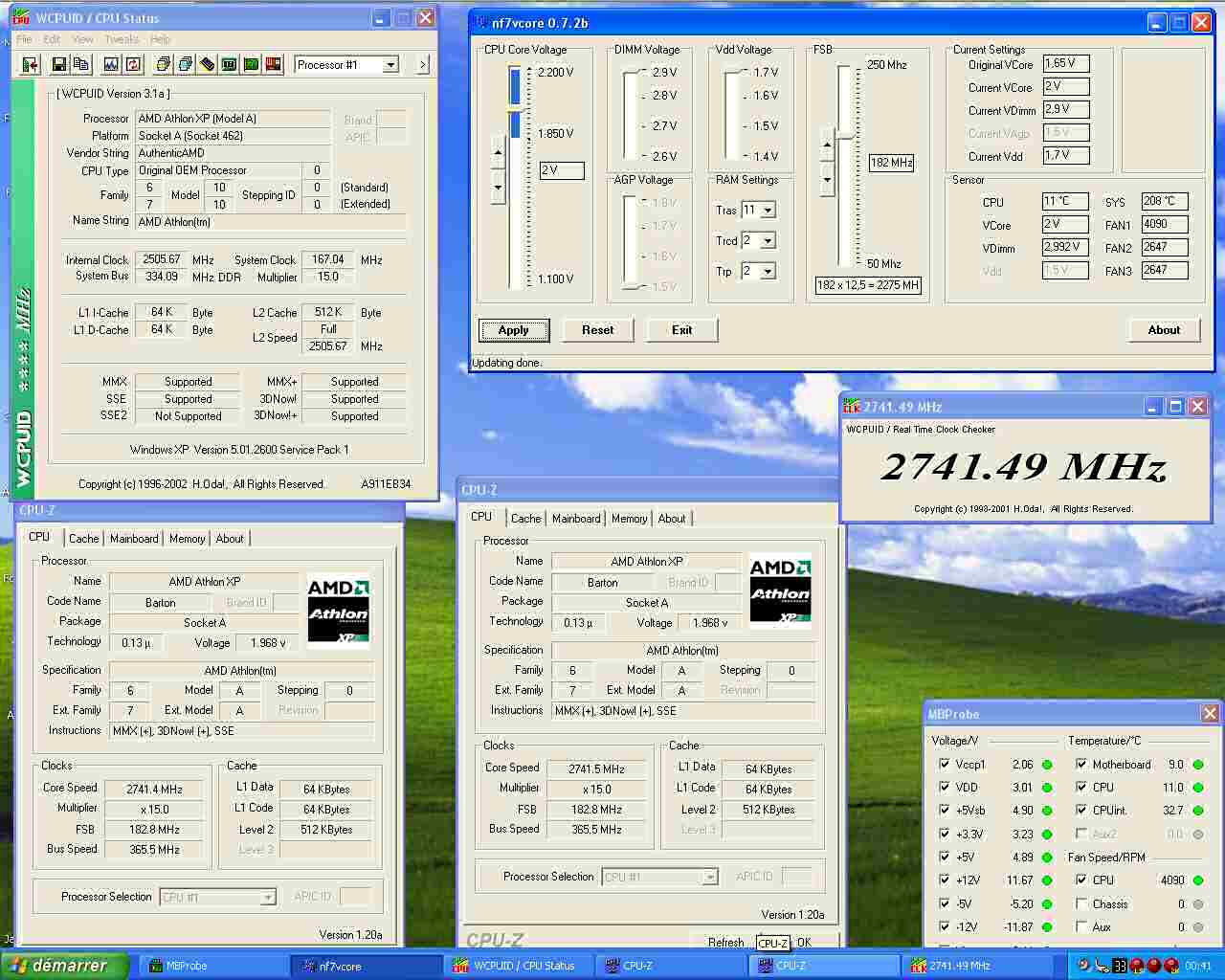
Task: Open the Tweaks menu in WCPUID
Action: click(122, 39)
